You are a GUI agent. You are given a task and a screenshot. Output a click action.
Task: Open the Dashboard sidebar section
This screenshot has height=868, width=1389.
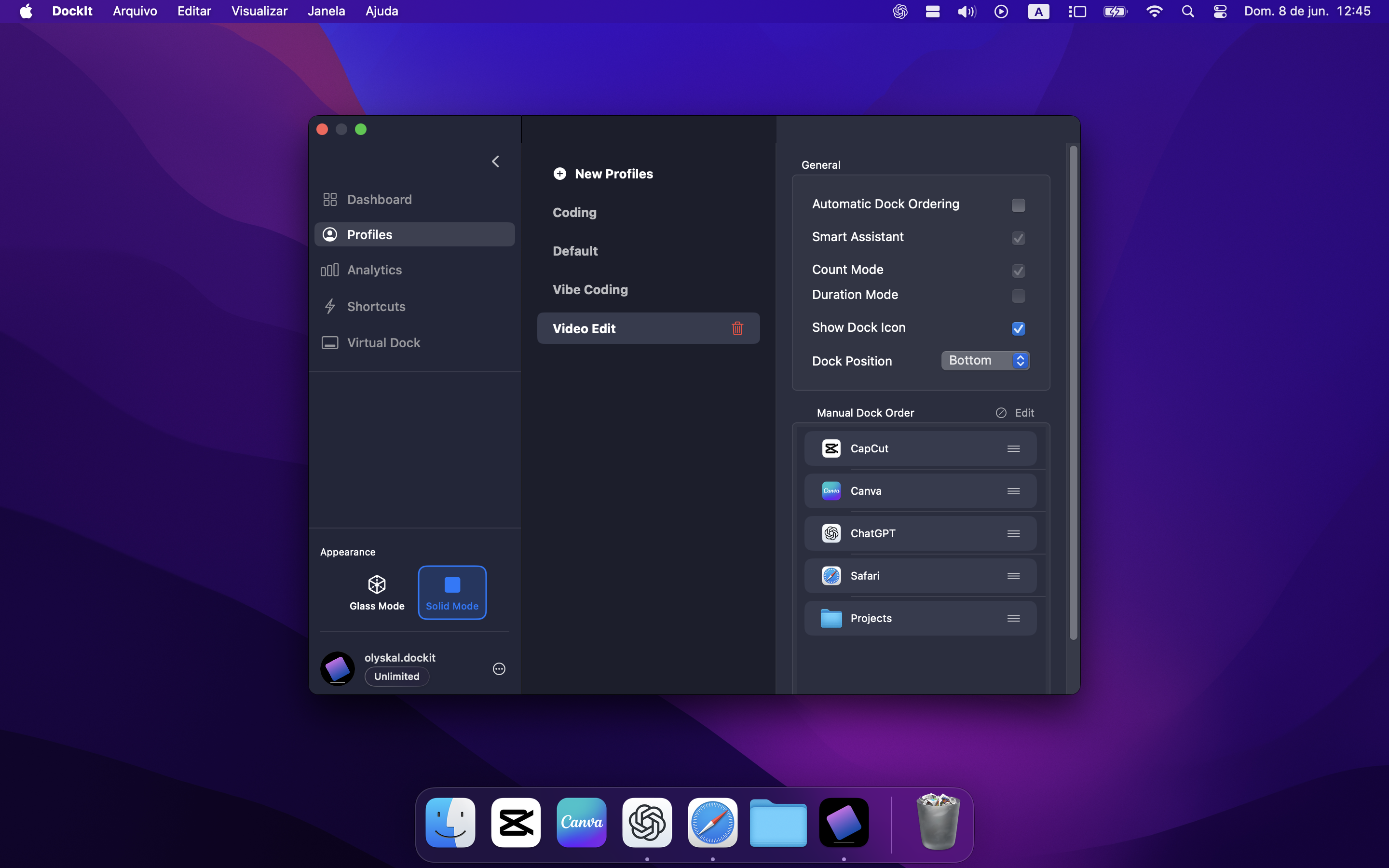[x=379, y=199]
